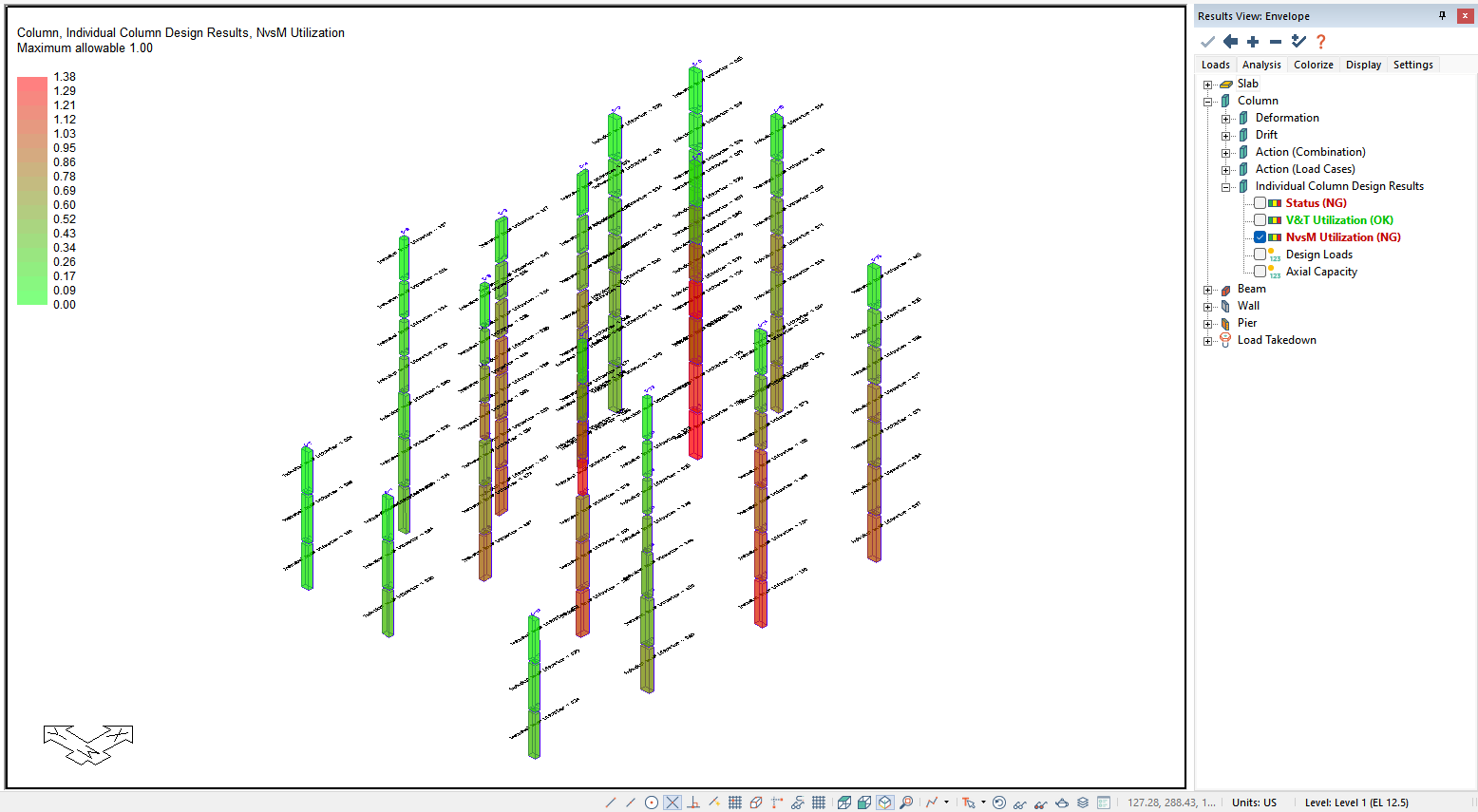
Task: Click the minus icon in results toolbar
Action: click(1275, 42)
